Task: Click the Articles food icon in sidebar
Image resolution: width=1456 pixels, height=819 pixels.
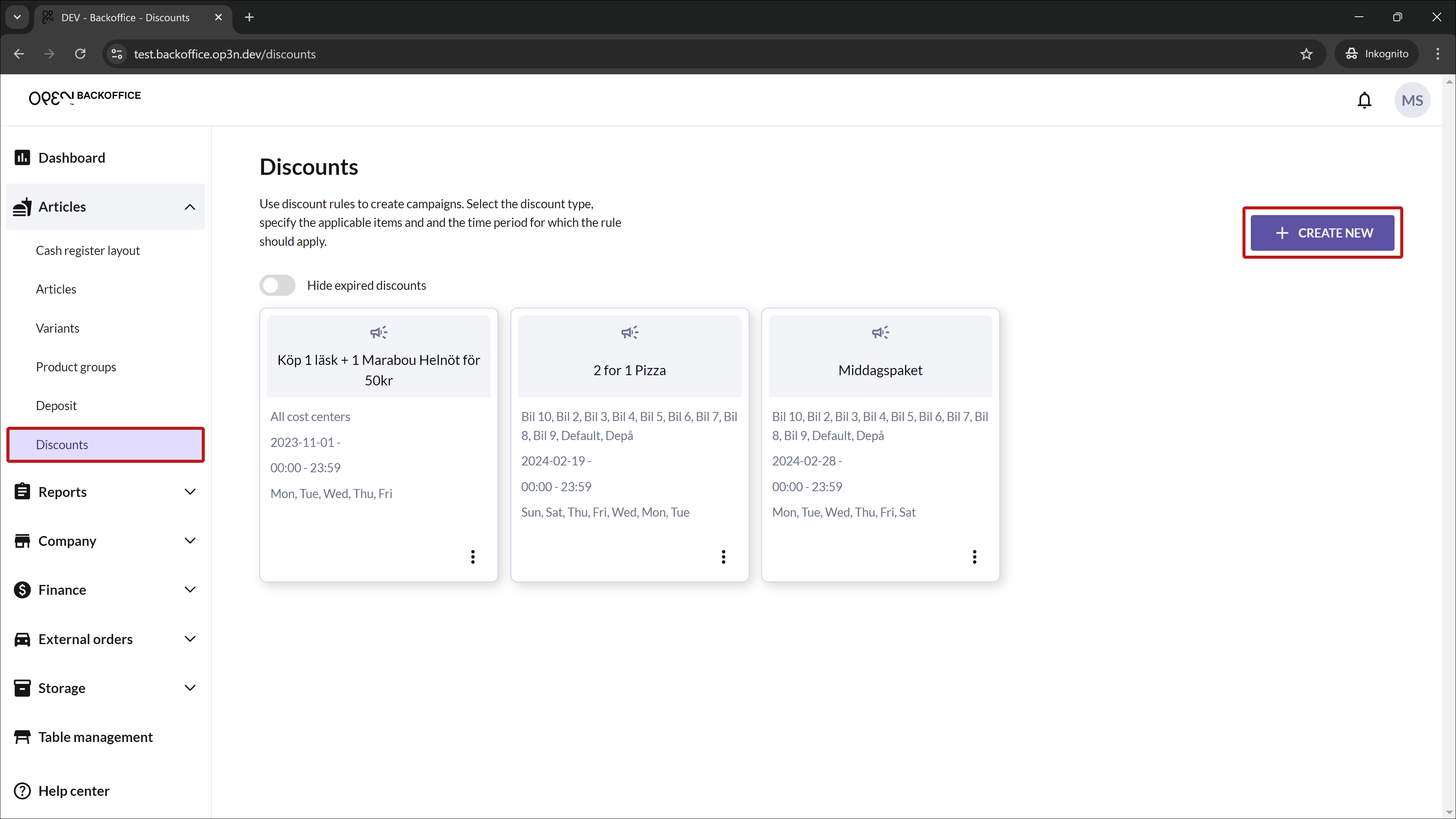Action: pos(22,207)
